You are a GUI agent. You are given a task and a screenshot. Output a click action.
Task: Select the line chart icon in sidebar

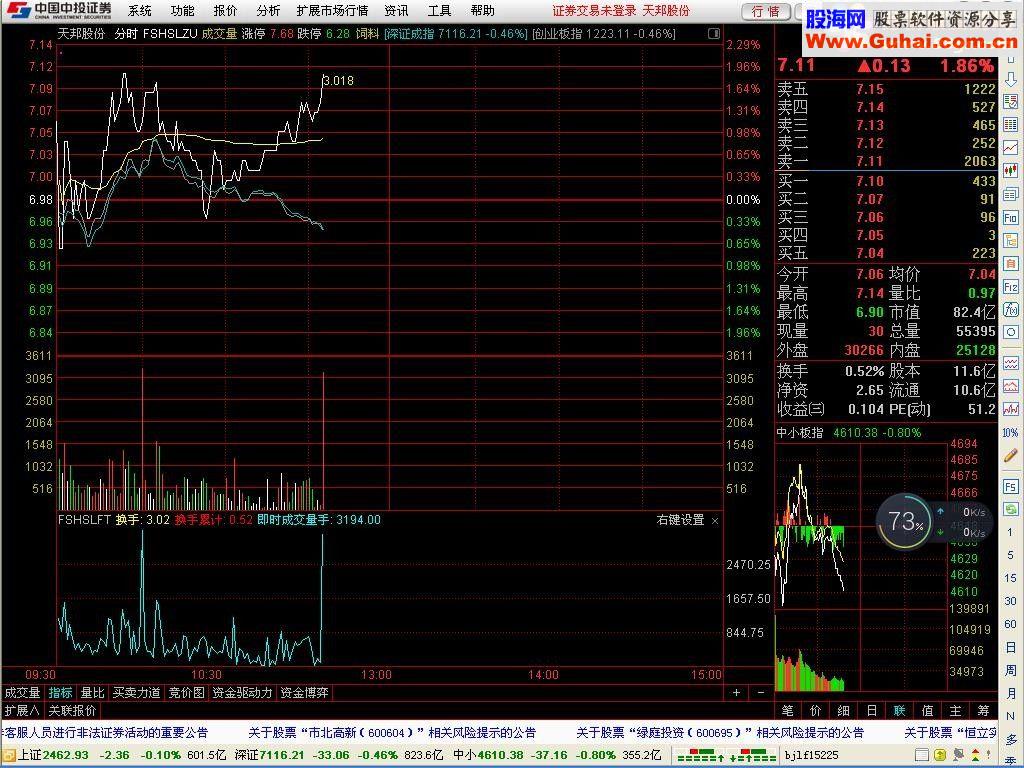pyautogui.click(x=1010, y=147)
